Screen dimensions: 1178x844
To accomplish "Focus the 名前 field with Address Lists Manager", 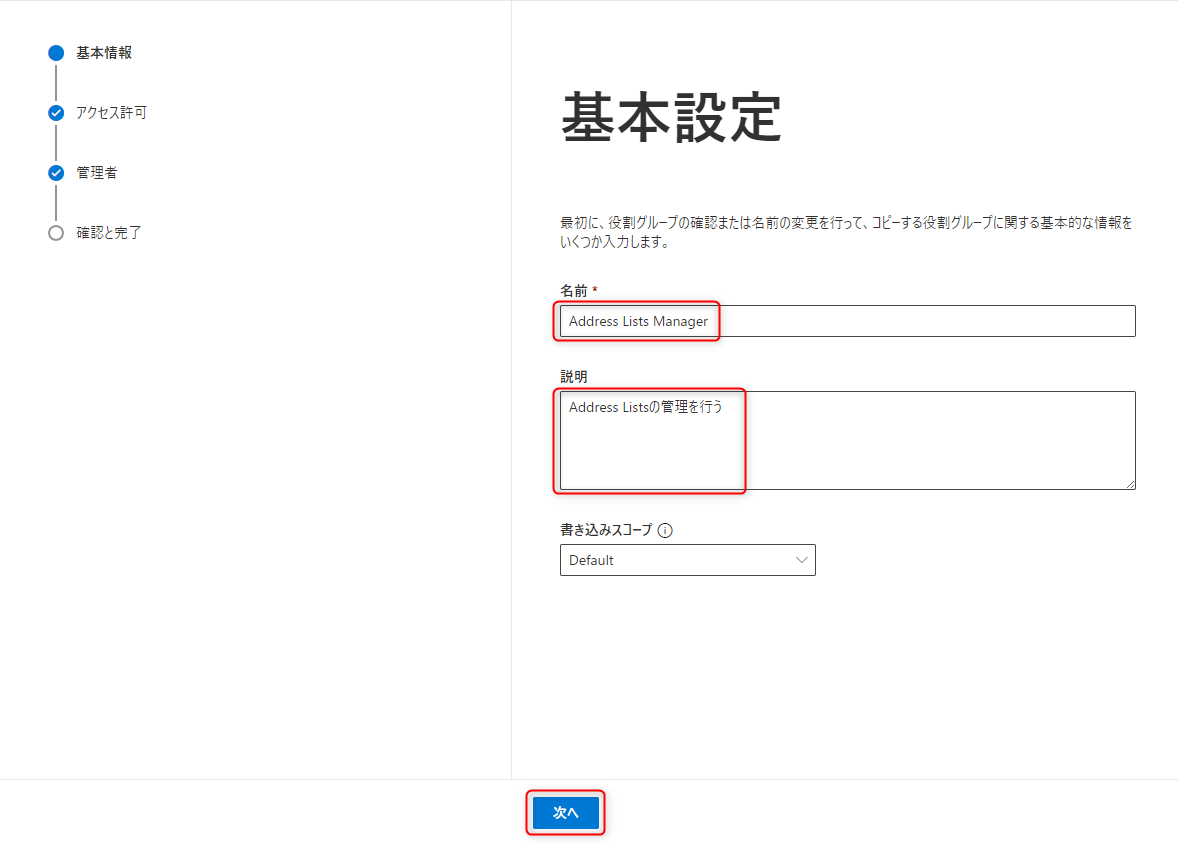I will click(846, 321).
